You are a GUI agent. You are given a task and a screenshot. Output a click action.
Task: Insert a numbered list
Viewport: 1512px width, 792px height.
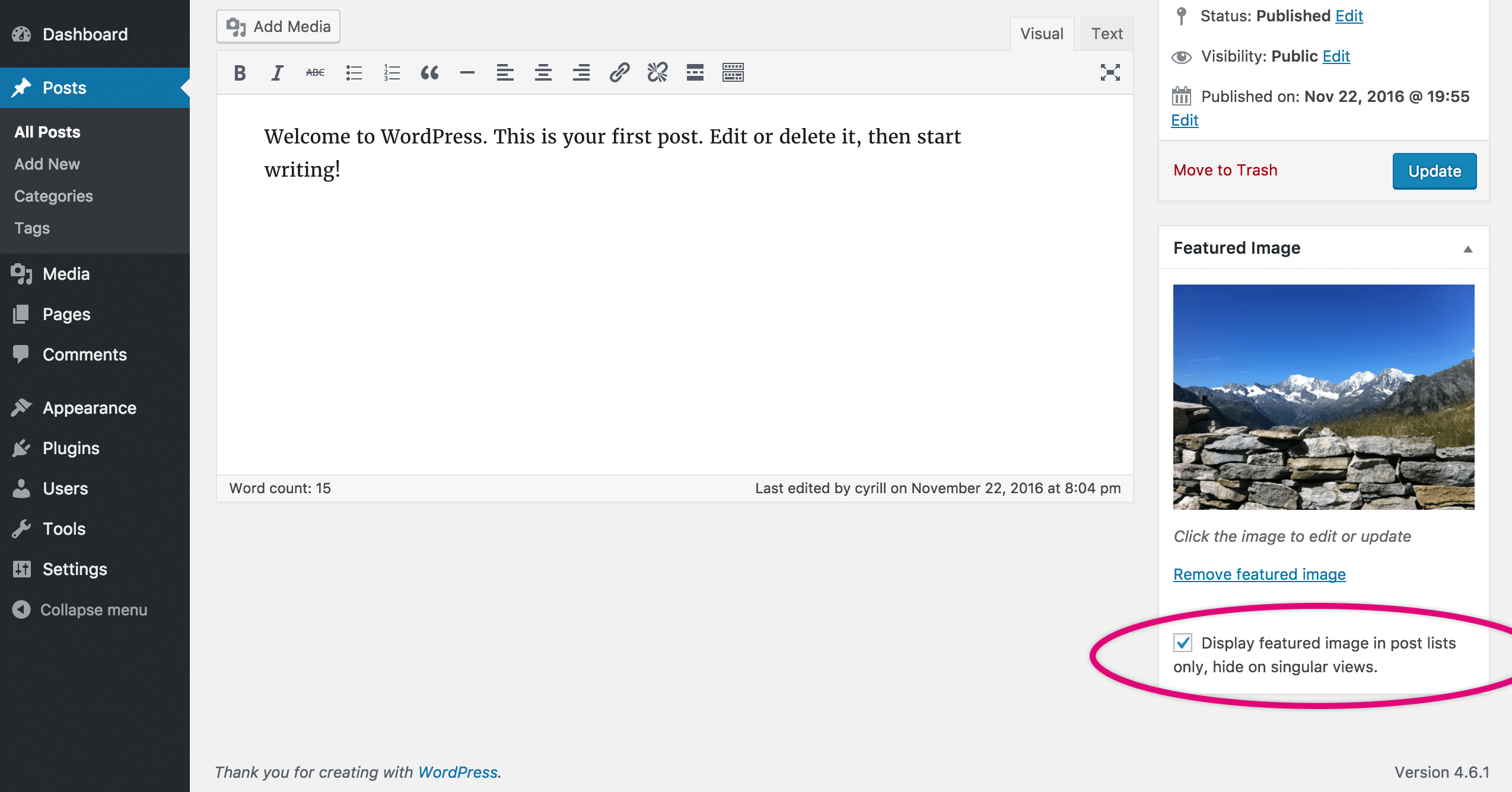click(x=391, y=73)
